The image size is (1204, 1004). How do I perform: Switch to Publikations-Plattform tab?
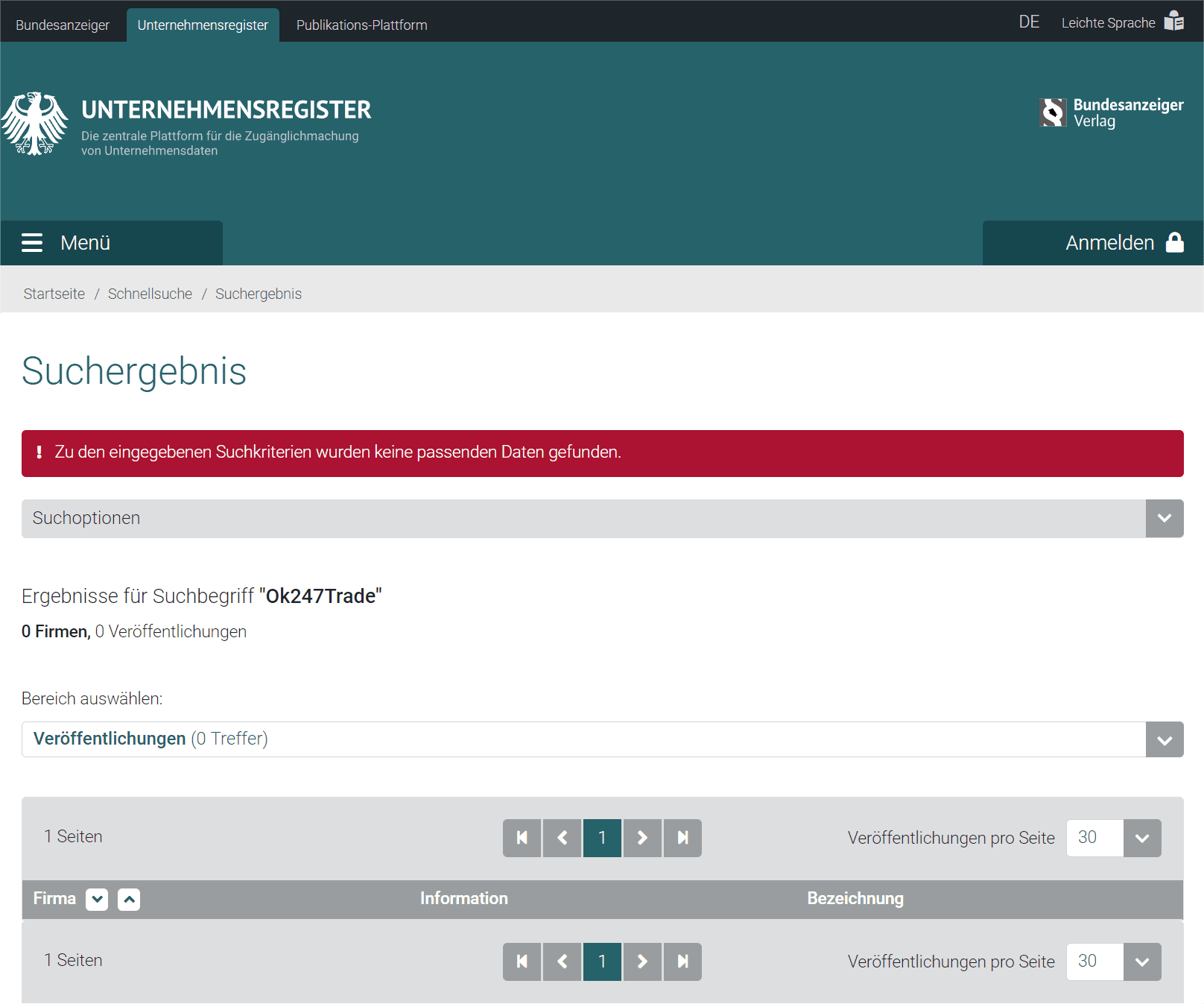click(x=362, y=25)
